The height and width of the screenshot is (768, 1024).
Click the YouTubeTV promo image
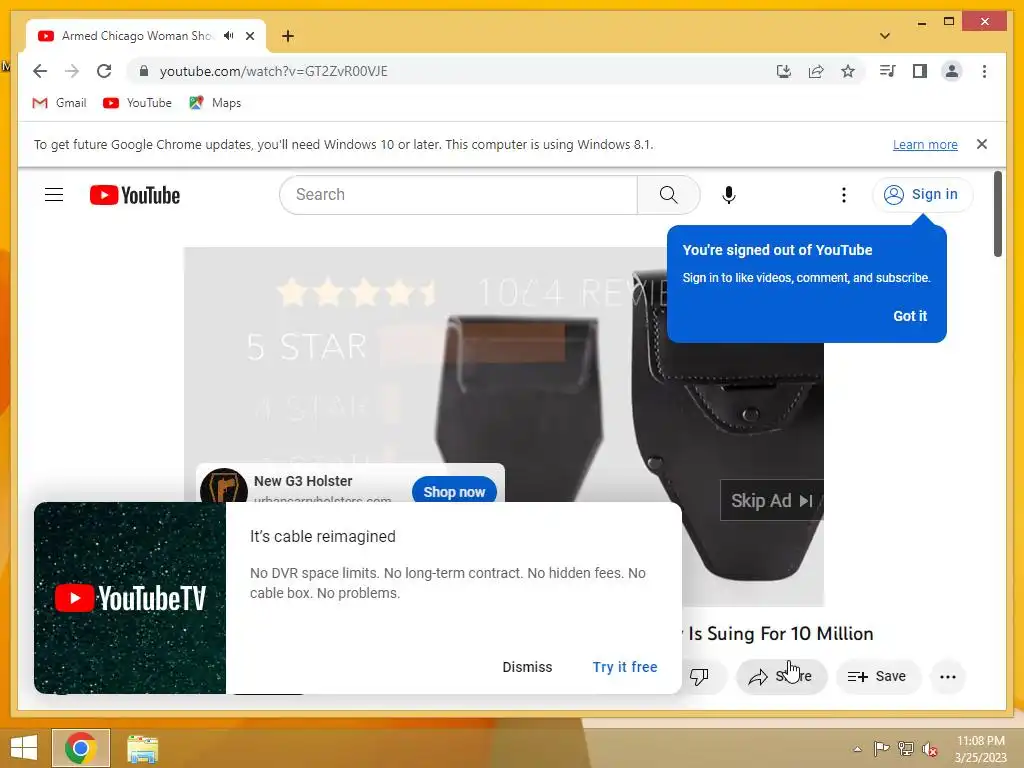click(x=130, y=598)
